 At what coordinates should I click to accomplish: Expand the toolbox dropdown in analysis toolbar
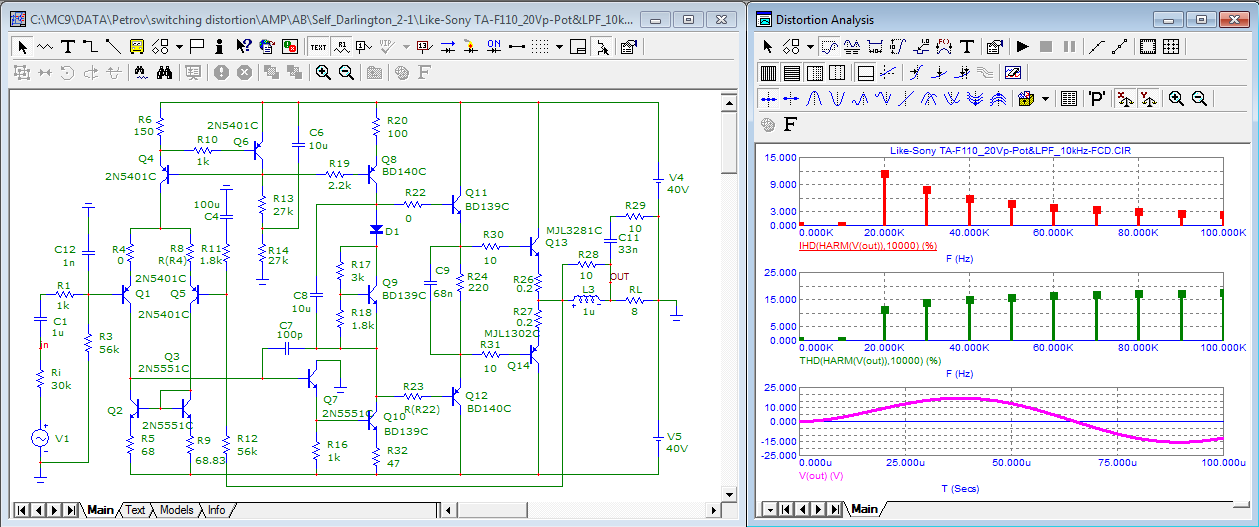point(1045,98)
